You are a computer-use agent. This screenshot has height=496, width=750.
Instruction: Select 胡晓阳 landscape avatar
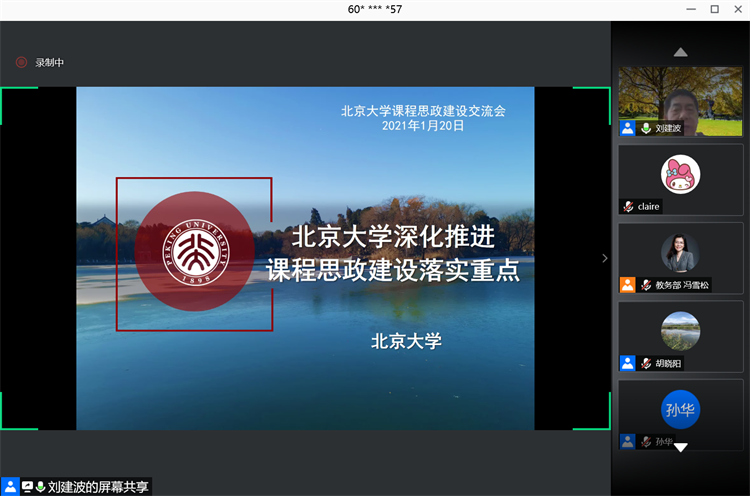680,331
